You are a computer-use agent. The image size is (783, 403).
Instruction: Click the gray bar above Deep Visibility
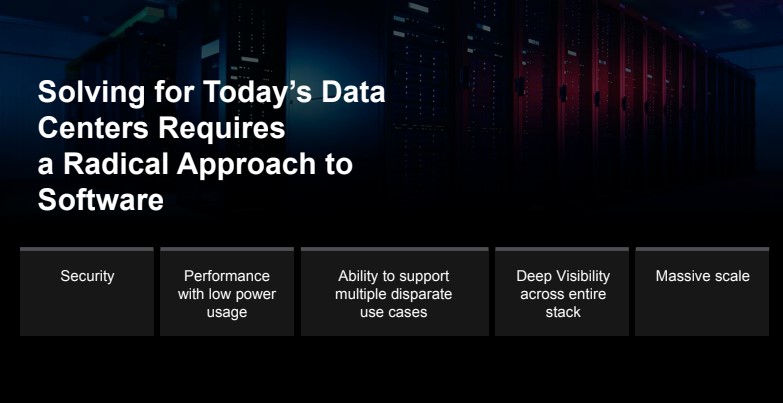click(562, 249)
